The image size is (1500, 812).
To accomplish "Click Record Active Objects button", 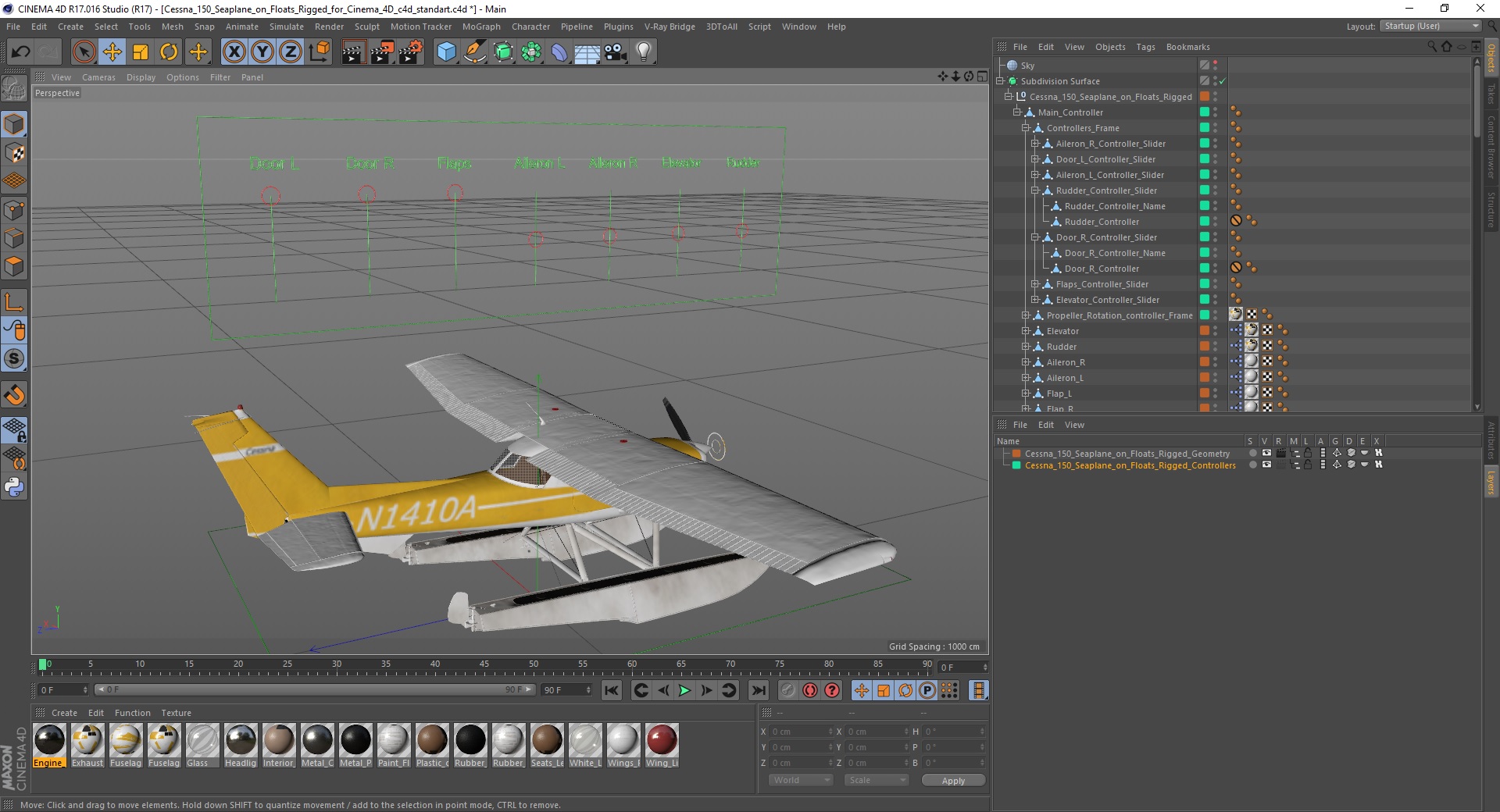I will [787, 690].
